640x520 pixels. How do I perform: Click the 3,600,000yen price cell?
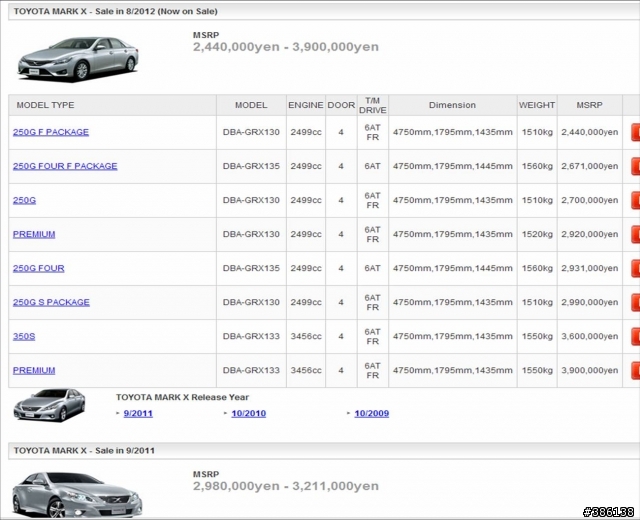coord(589,336)
